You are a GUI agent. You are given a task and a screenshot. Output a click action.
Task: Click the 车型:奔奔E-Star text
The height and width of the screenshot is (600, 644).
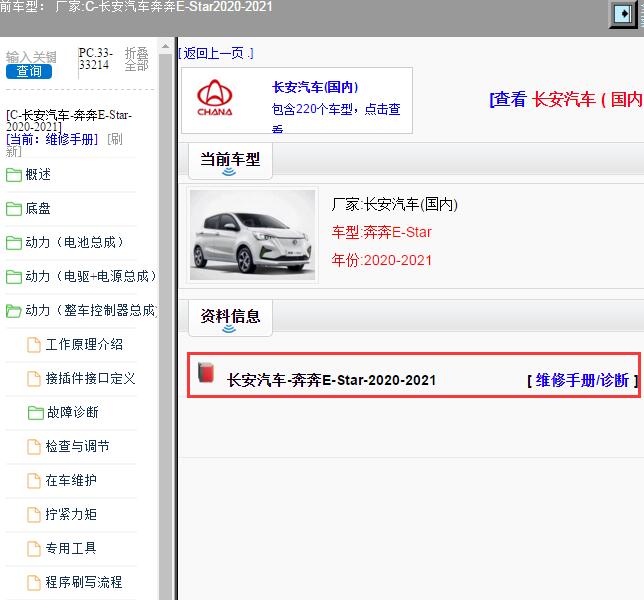[x=382, y=232]
